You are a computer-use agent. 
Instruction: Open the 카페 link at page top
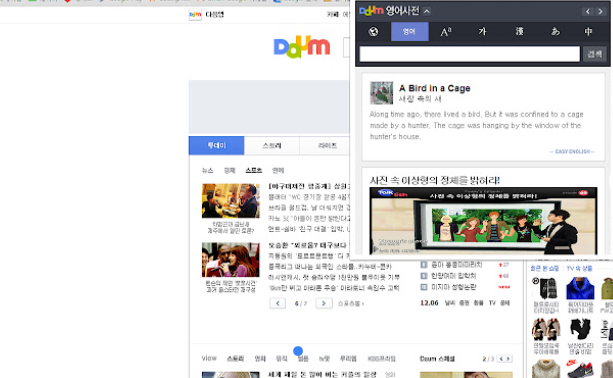[x=333, y=14]
